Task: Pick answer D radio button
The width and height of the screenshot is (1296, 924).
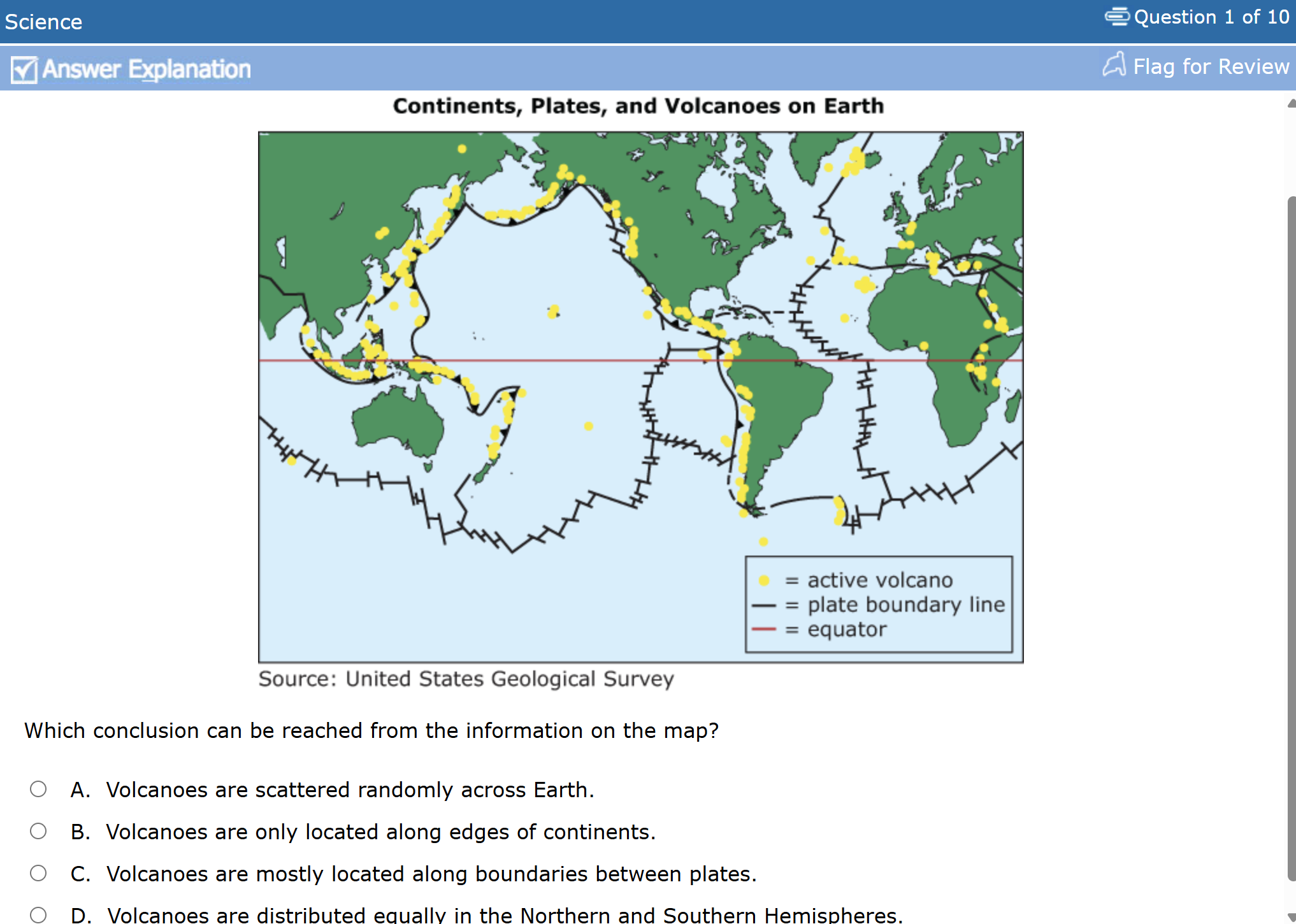Action: [x=38, y=915]
